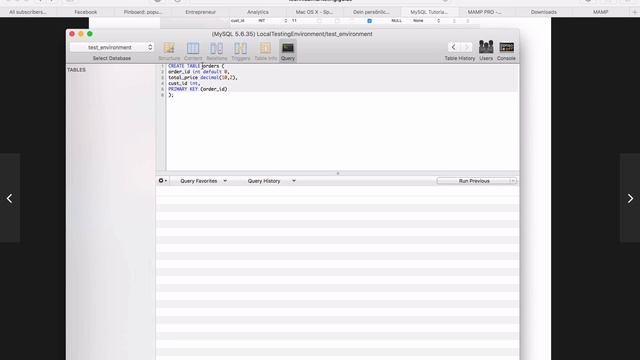Click the PRIMARY KEY line in editor
The height and width of the screenshot is (360, 640).
click(198, 89)
